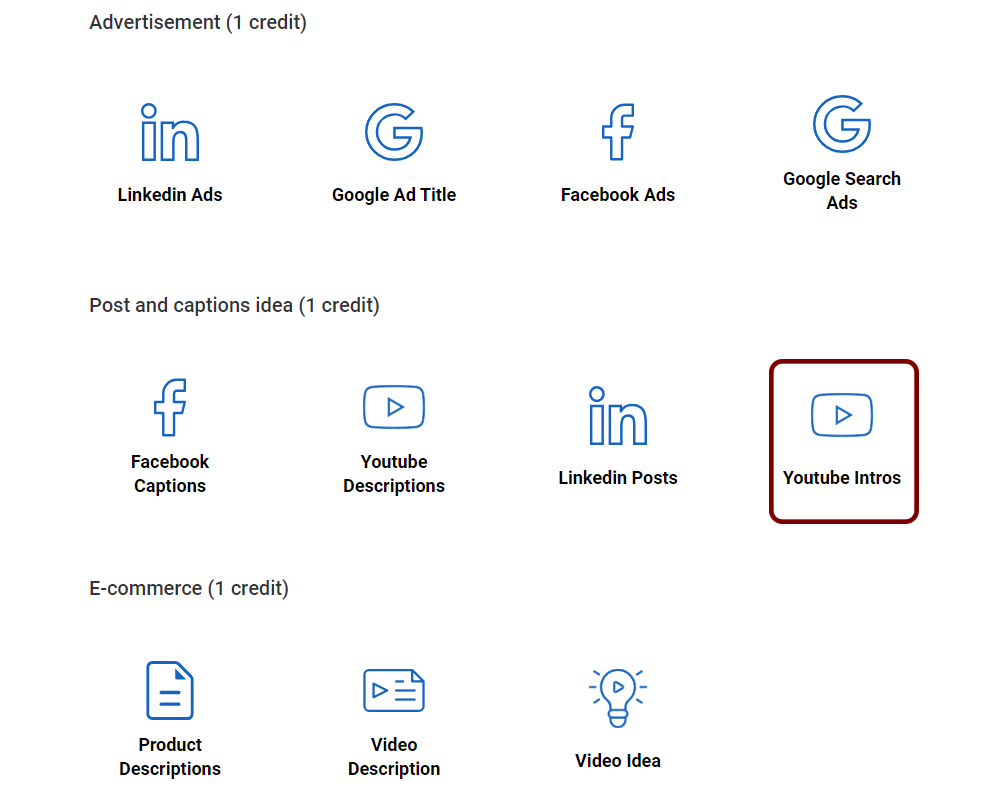The height and width of the screenshot is (800, 1000).
Task: Click the 'Google Search Ads' label
Action: pos(842,191)
